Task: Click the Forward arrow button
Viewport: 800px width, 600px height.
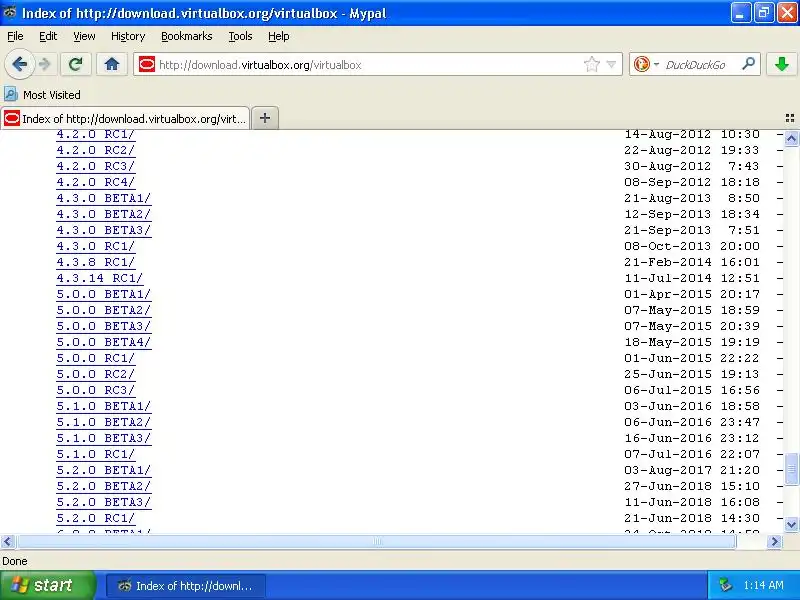Action: pos(45,64)
